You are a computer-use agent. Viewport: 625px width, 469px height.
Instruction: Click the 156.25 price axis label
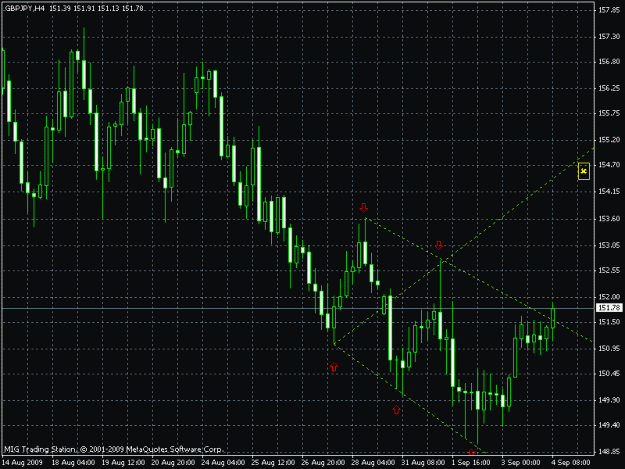(609, 88)
